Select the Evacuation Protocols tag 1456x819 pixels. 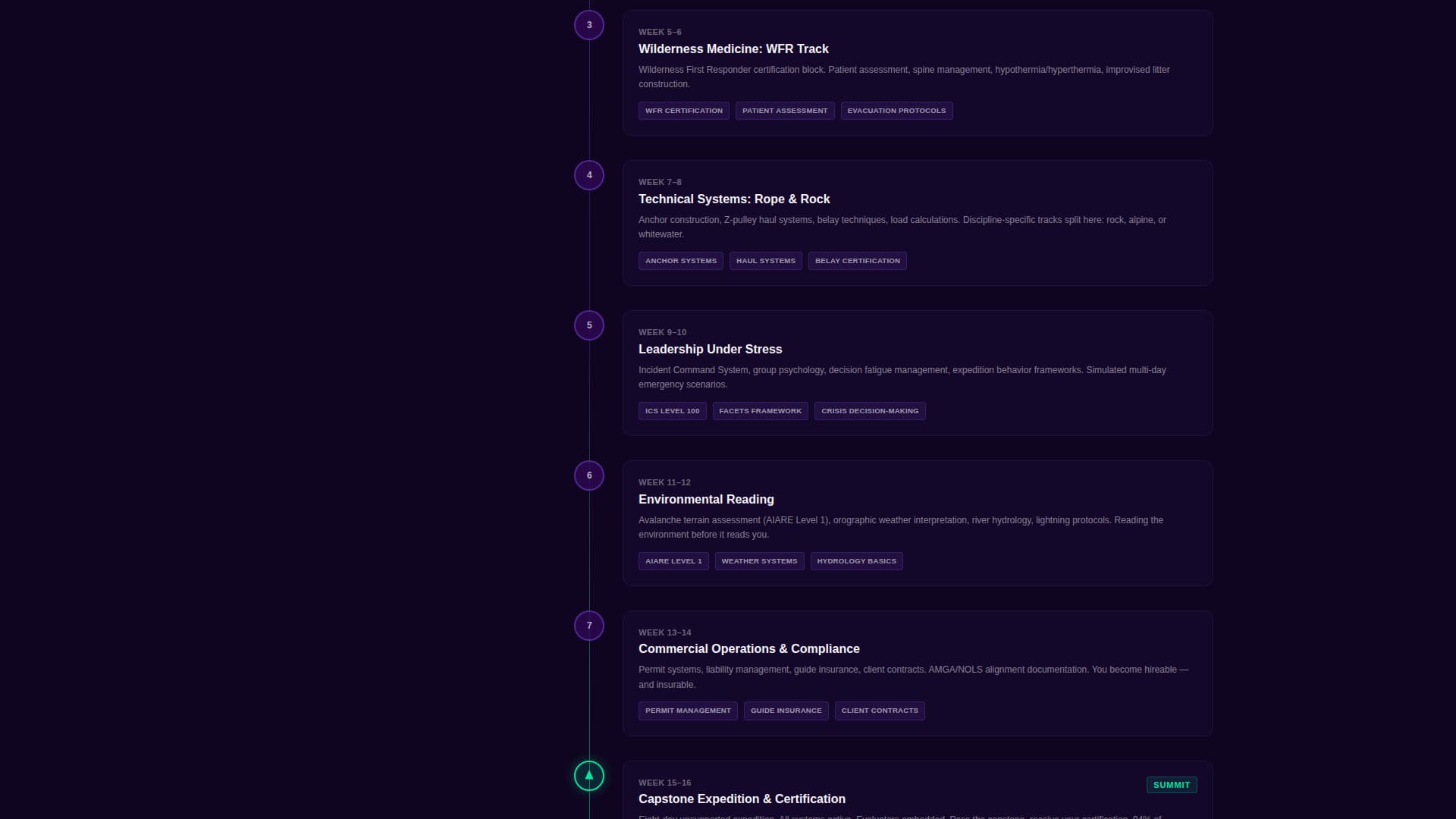[x=896, y=111]
